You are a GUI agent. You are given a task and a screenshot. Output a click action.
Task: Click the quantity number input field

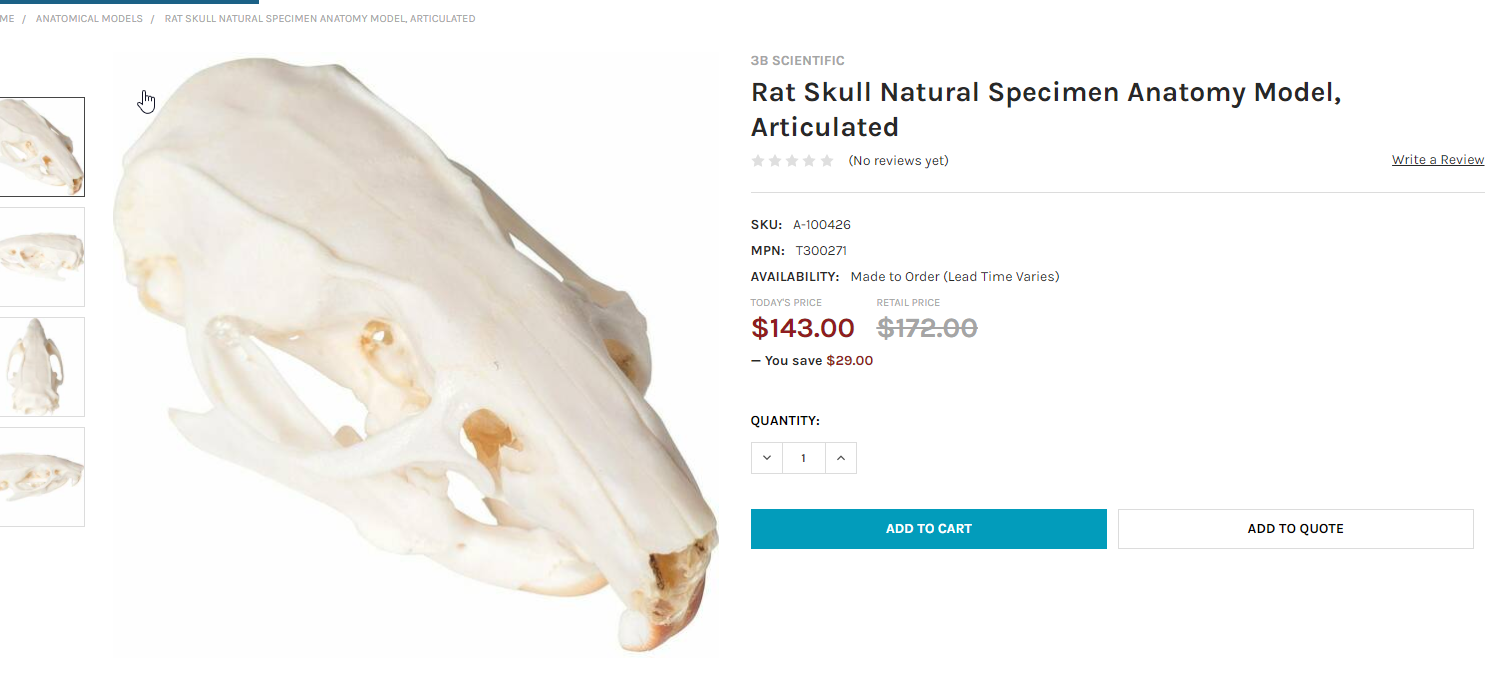803,458
